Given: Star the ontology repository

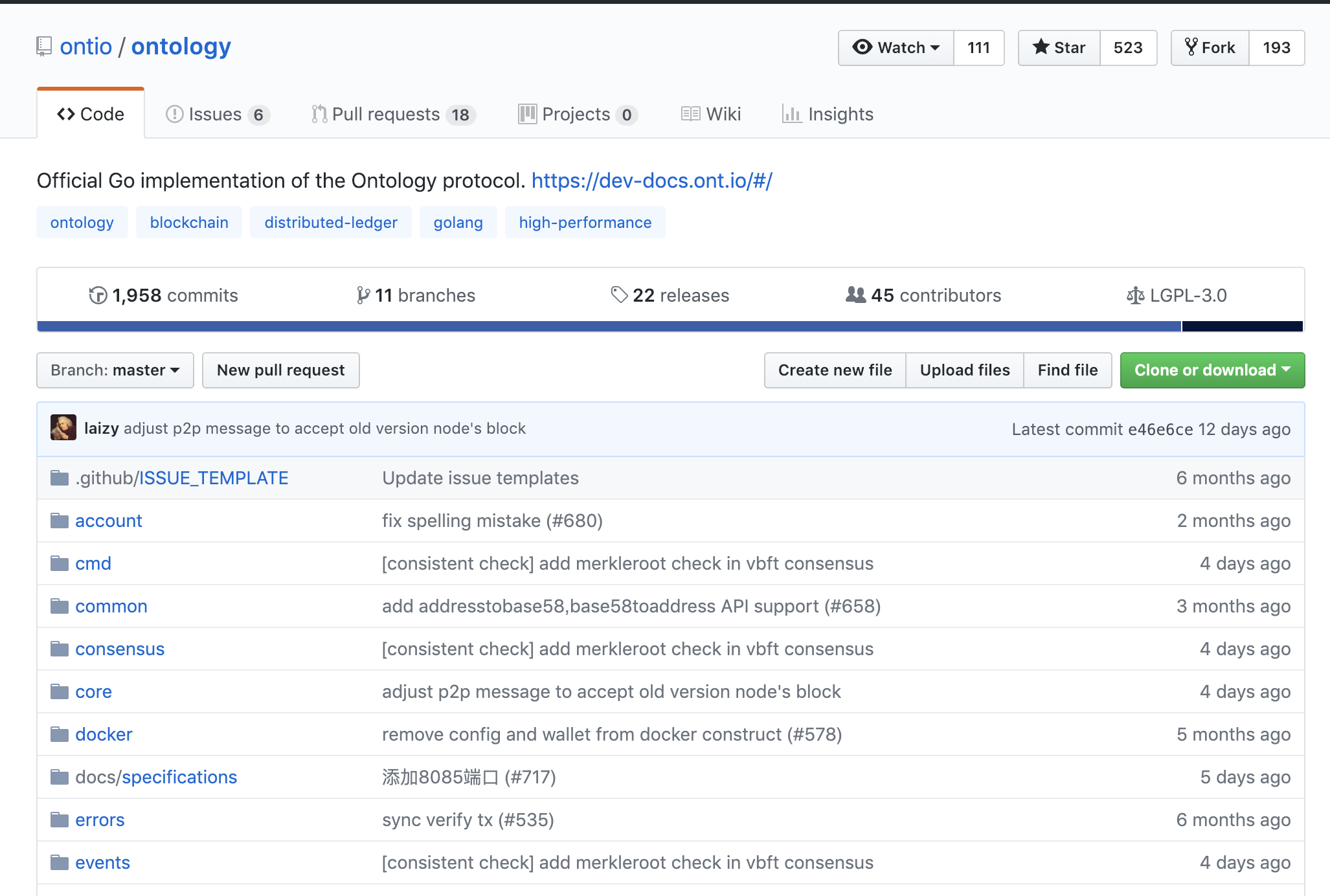Looking at the screenshot, I should pyautogui.click(x=1059, y=48).
